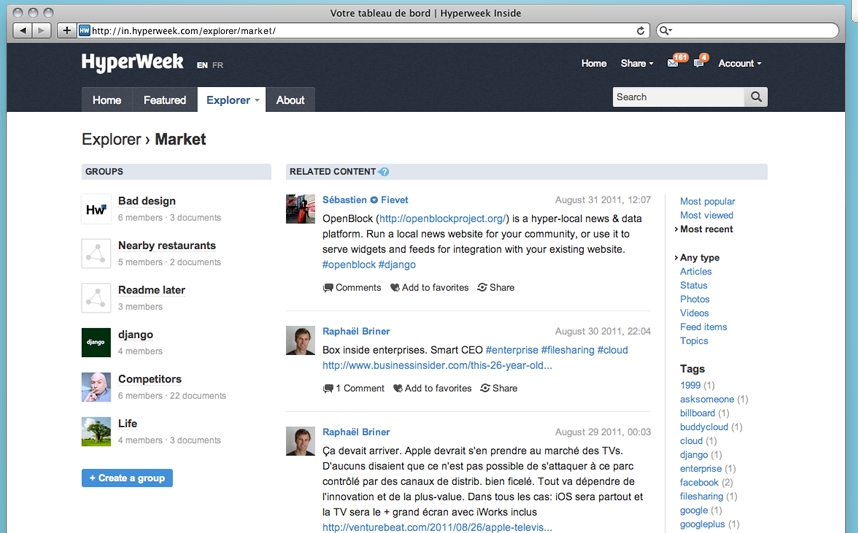Select the Home tab
Screen dimensions: 858x533
pyautogui.click(x=107, y=100)
